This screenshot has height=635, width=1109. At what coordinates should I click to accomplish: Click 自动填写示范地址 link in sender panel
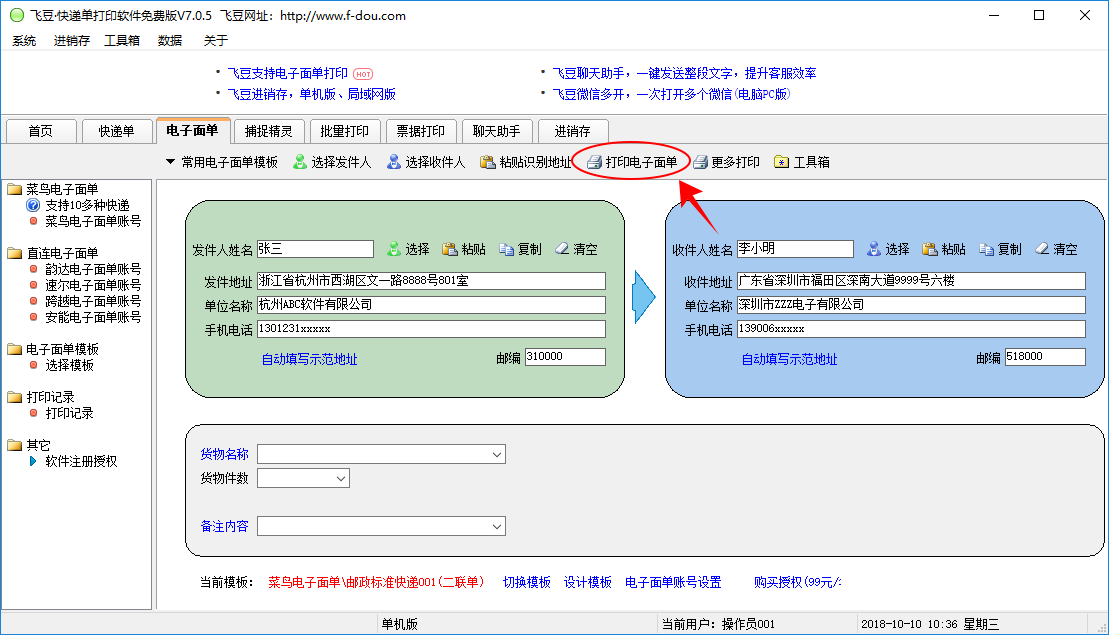[309, 359]
